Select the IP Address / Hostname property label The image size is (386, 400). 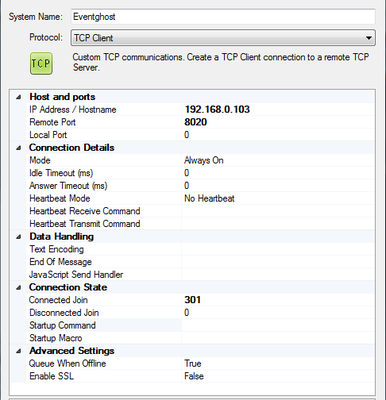pos(73,109)
